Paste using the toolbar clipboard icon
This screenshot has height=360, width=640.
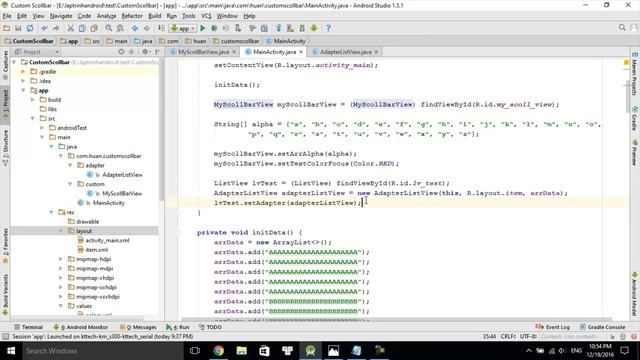pyautogui.click(x=94, y=28)
